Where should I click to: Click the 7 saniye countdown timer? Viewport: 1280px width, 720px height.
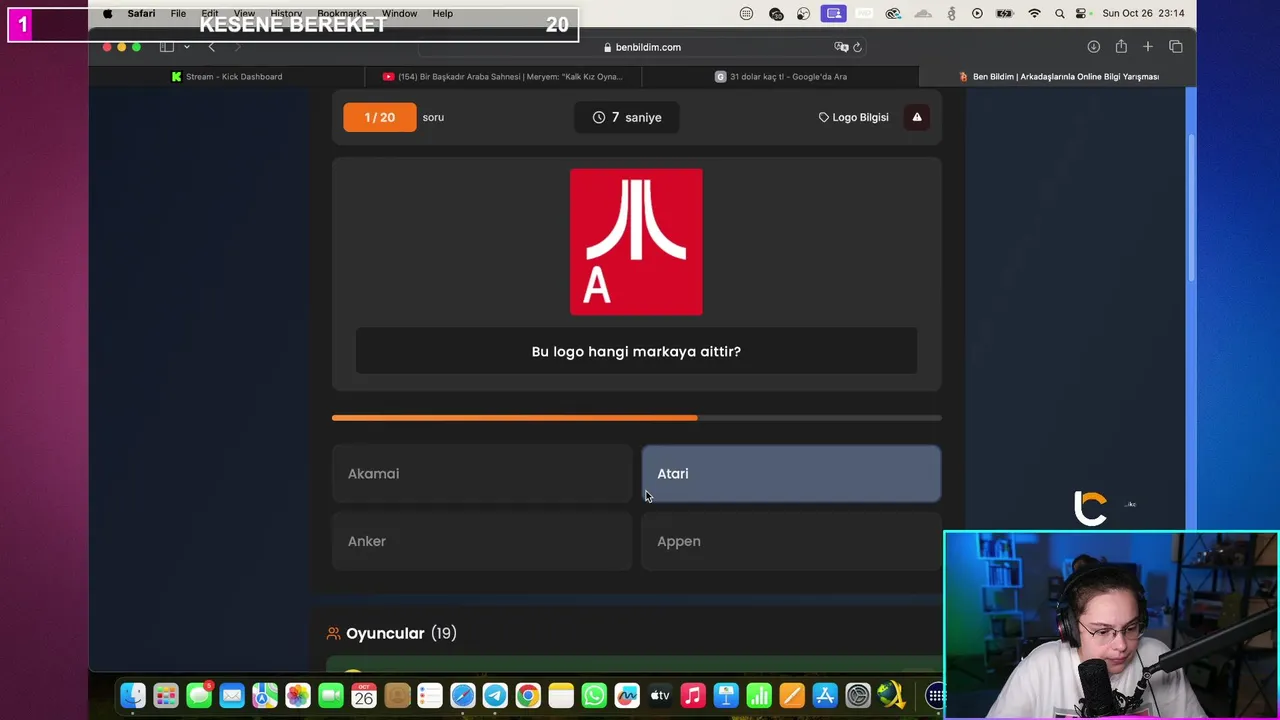tap(627, 117)
